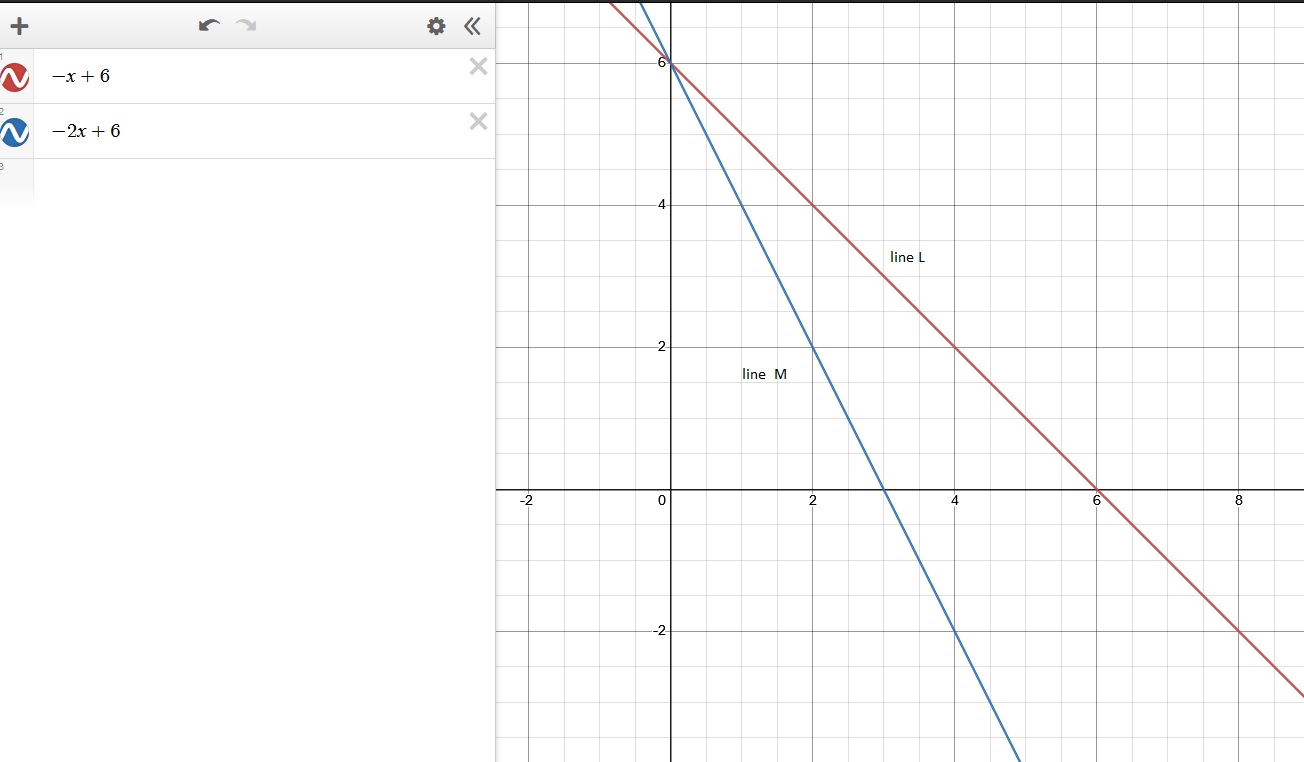Open the Add Item plus menu
The width and height of the screenshot is (1304, 762).
pyautogui.click(x=19, y=26)
